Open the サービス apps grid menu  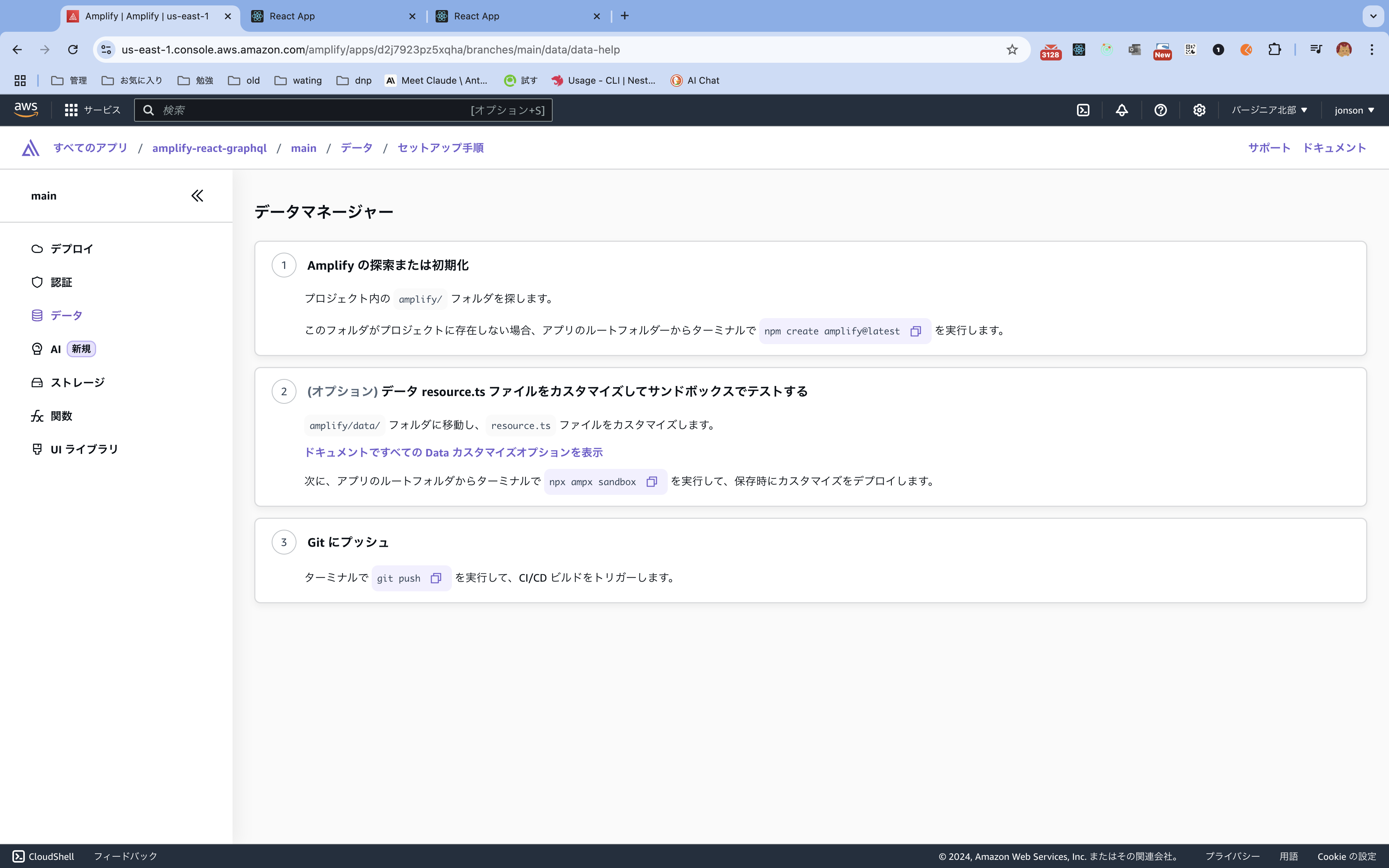coord(71,110)
